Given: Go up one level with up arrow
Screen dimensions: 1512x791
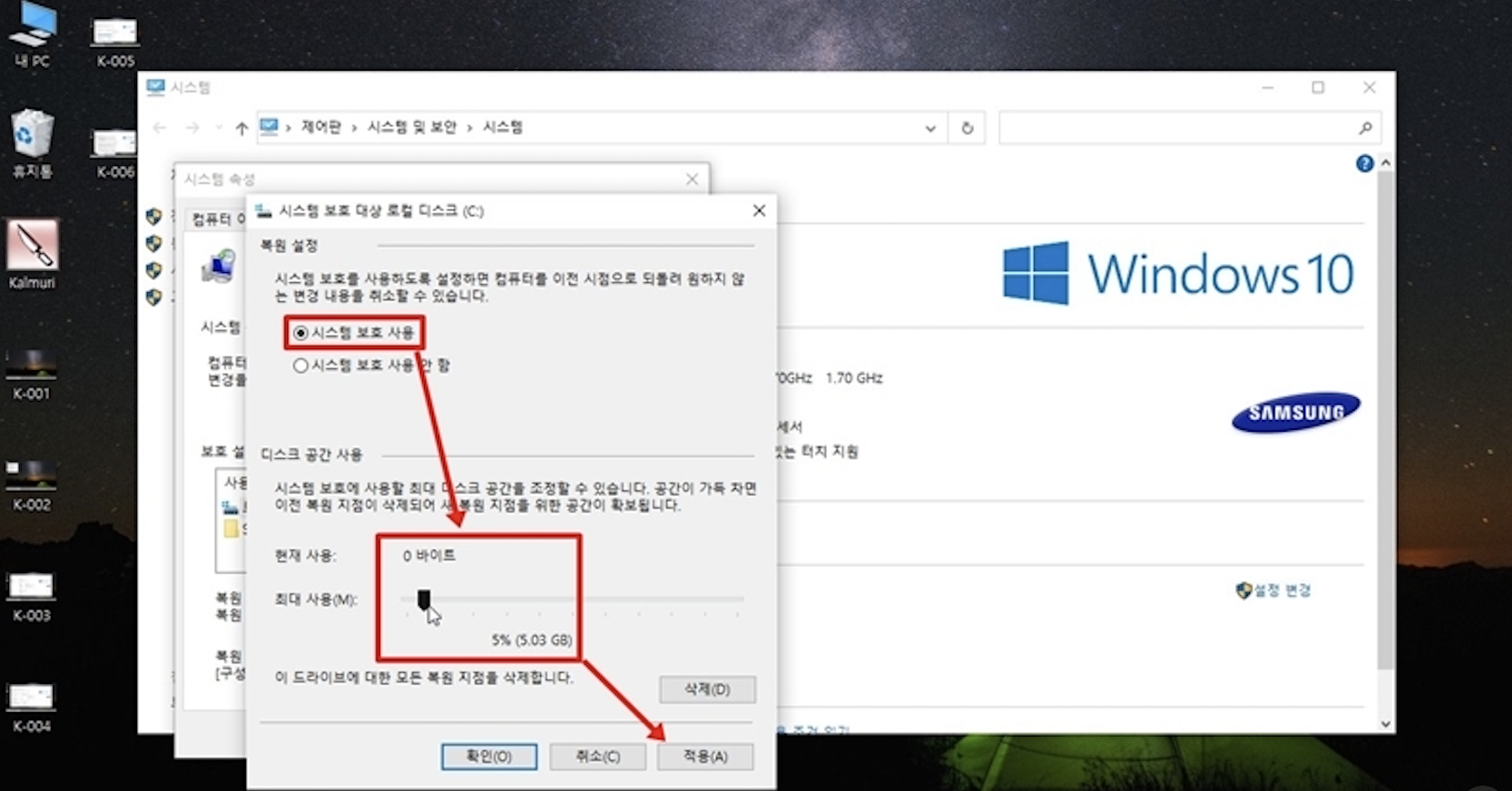Looking at the screenshot, I should (x=241, y=128).
